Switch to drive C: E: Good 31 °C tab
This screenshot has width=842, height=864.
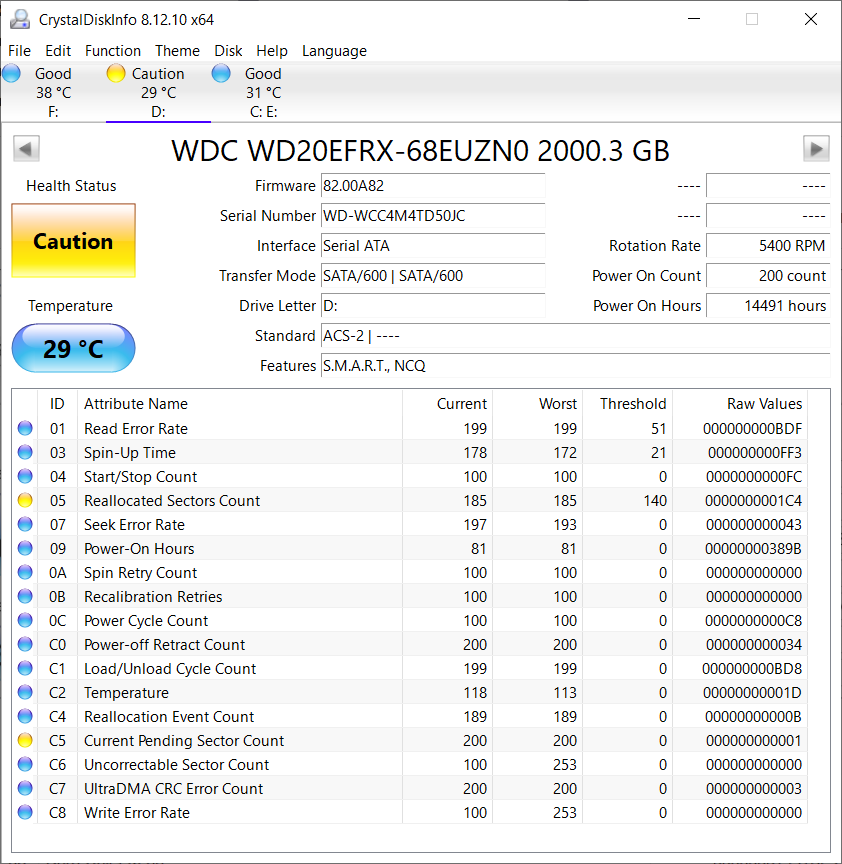(x=263, y=92)
